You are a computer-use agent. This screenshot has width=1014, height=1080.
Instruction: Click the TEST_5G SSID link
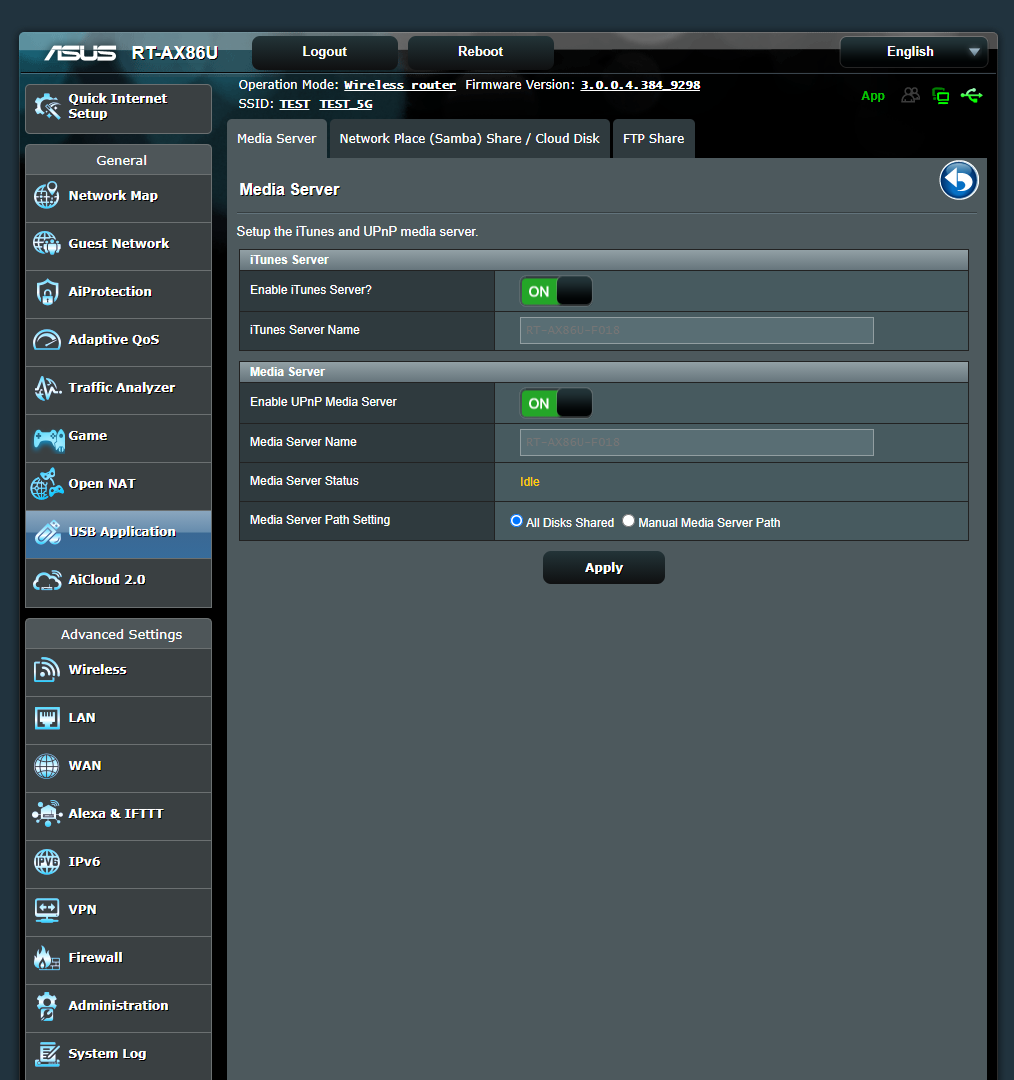(346, 104)
